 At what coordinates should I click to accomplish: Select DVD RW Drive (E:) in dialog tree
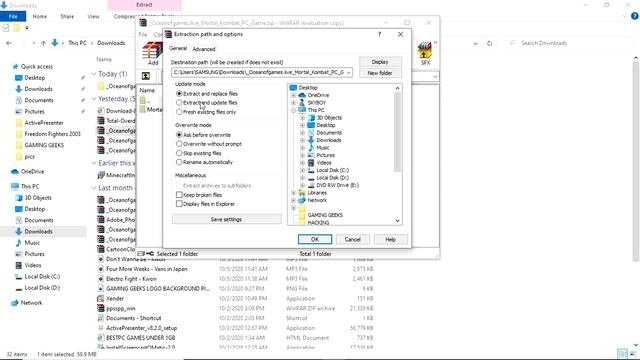338,185
